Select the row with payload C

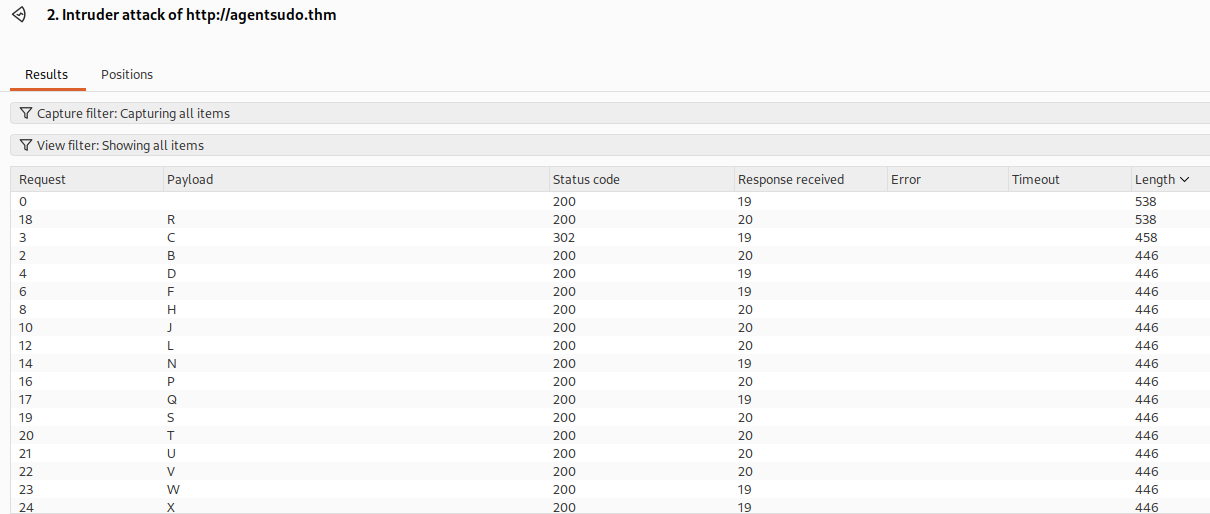pyautogui.click(x=610, y=237)
